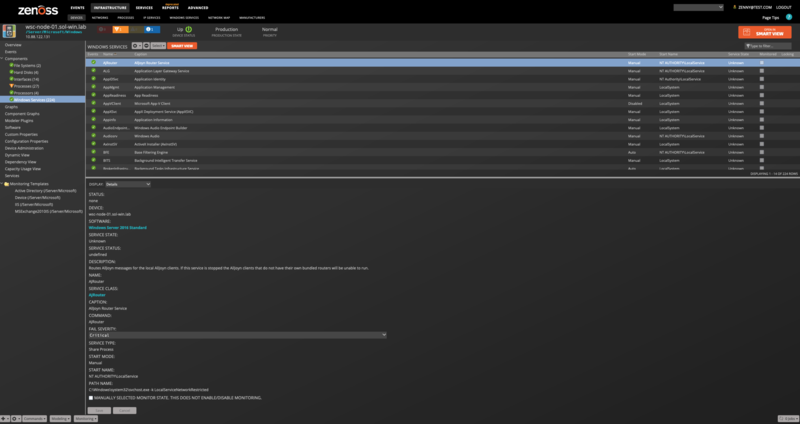
Task: Click the Windows device icon beside hostname
Action: (x=9, y=31)
